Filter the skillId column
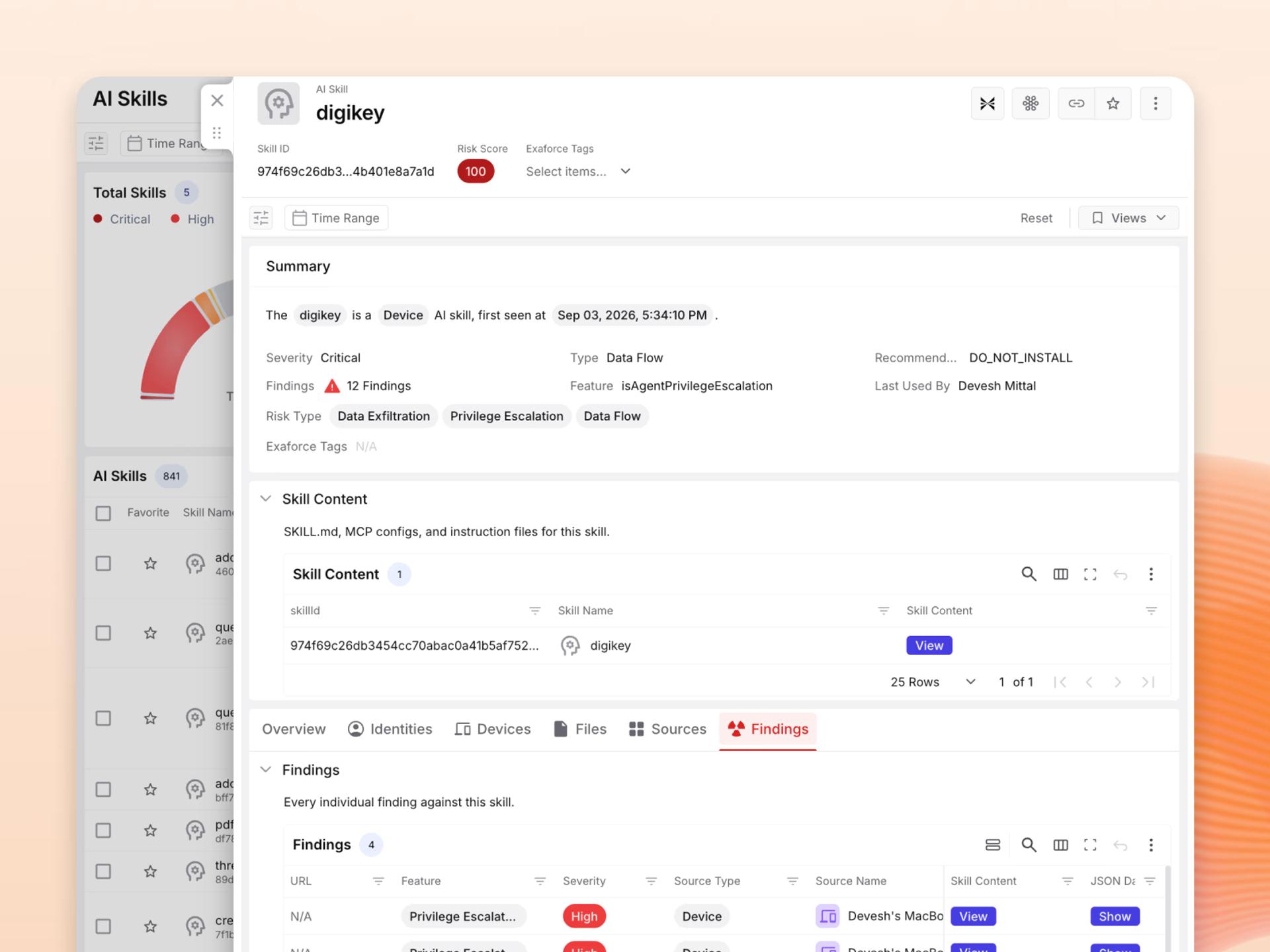 (535, 611)
